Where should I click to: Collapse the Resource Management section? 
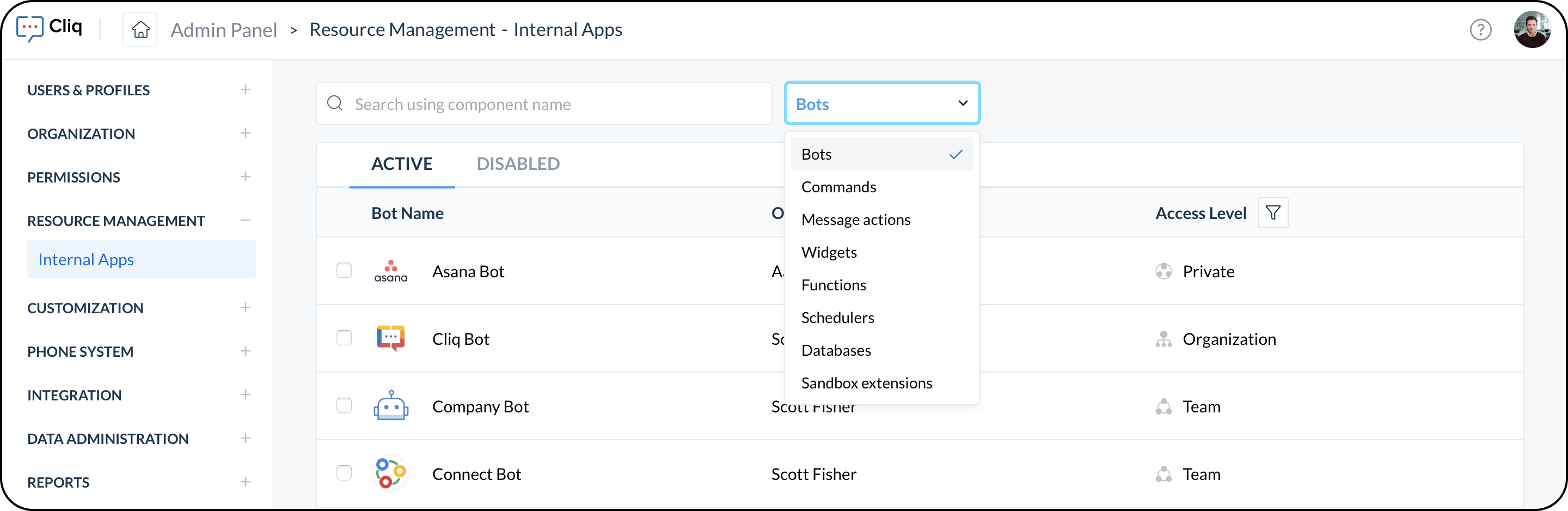[246, 220]
